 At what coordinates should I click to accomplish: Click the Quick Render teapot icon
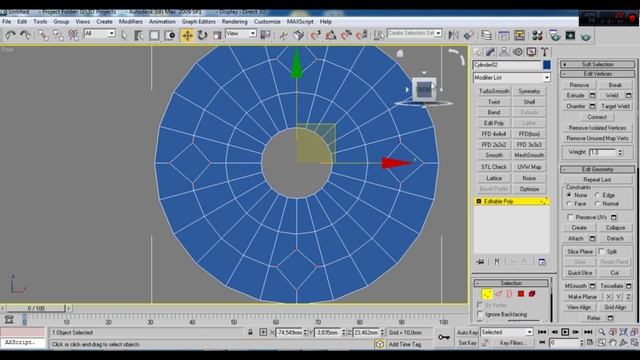(x=586, y=36)
